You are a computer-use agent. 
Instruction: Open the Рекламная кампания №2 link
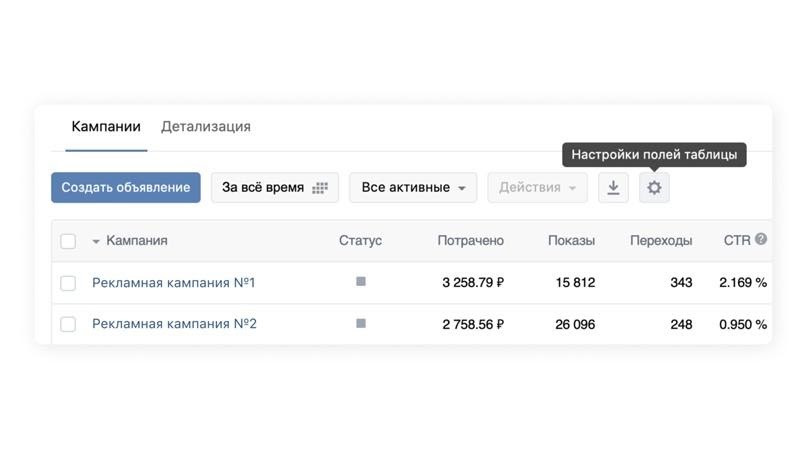pos(174,324)
